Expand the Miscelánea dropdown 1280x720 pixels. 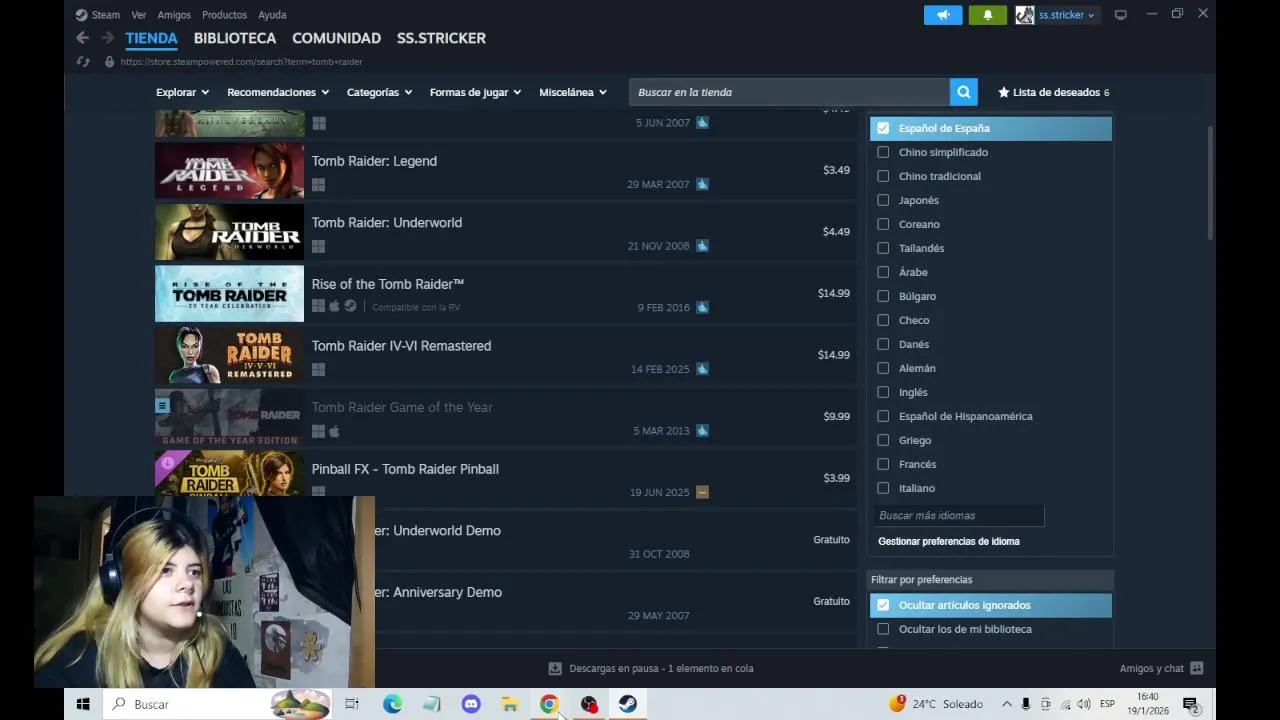coord(573,92)
